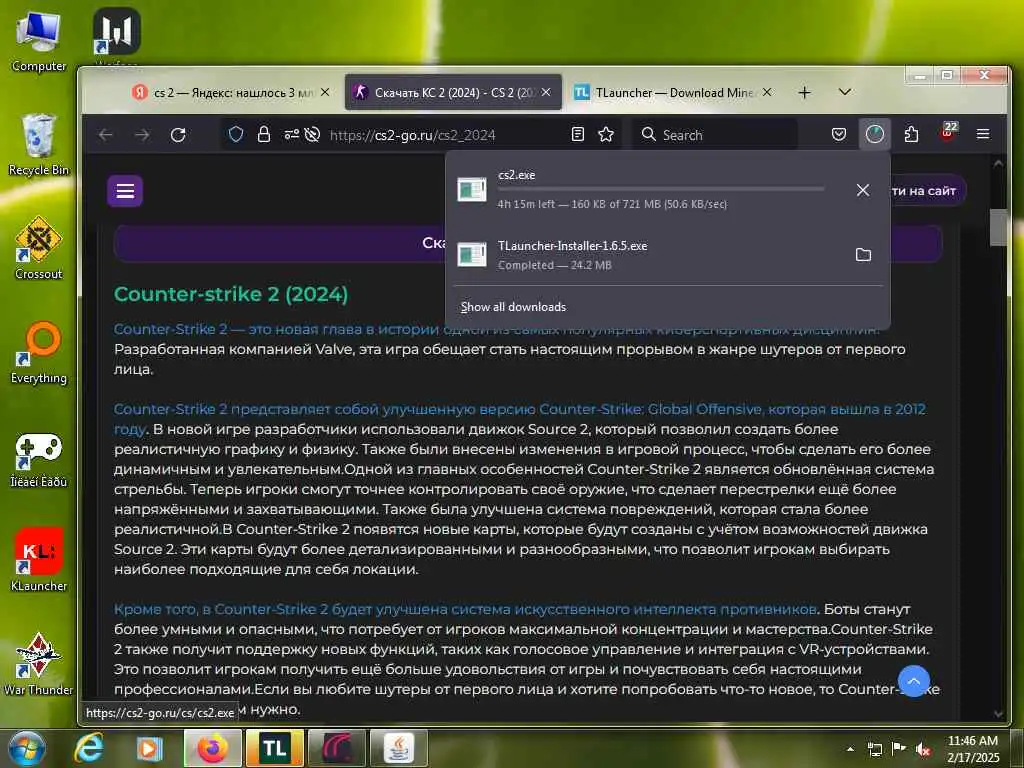
Task: Click the page vertical scrollbar thumb
Action: tap(997, 227)
